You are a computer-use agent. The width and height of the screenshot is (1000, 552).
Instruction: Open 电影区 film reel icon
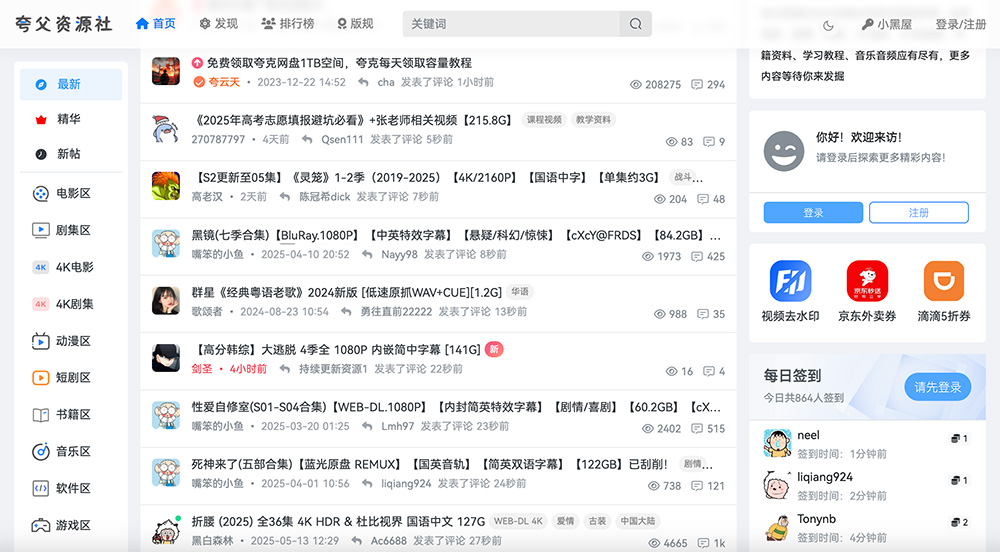[x=41, y=194]
